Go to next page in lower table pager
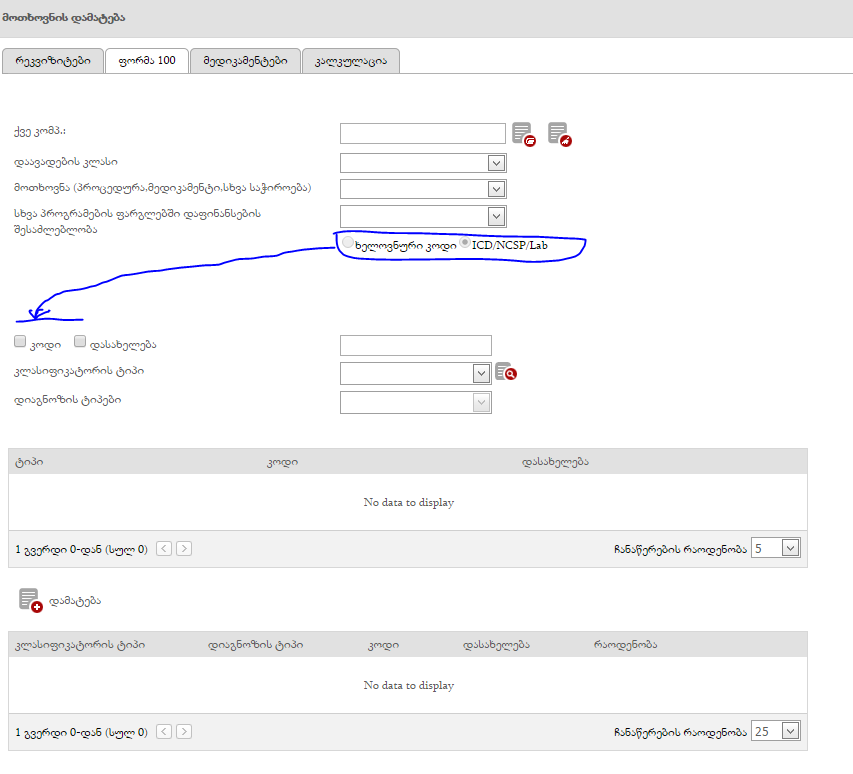Image resolution: width=853 pixels, height=774 pixels. tap(184, 732)
